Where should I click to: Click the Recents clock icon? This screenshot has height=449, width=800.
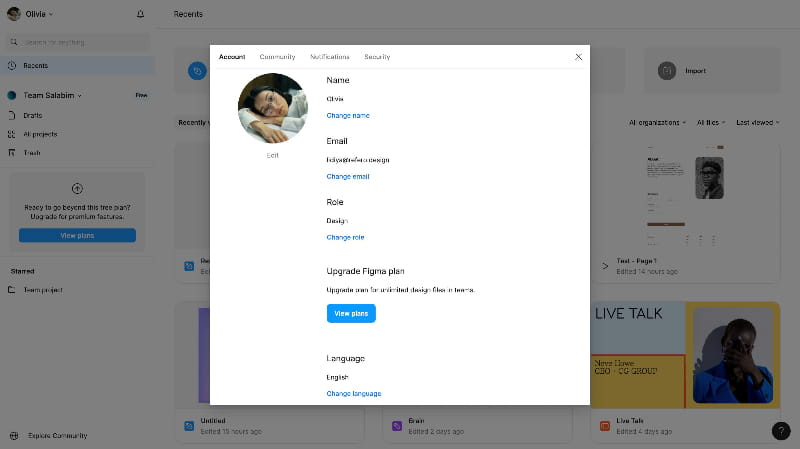[x=12, y=66]
